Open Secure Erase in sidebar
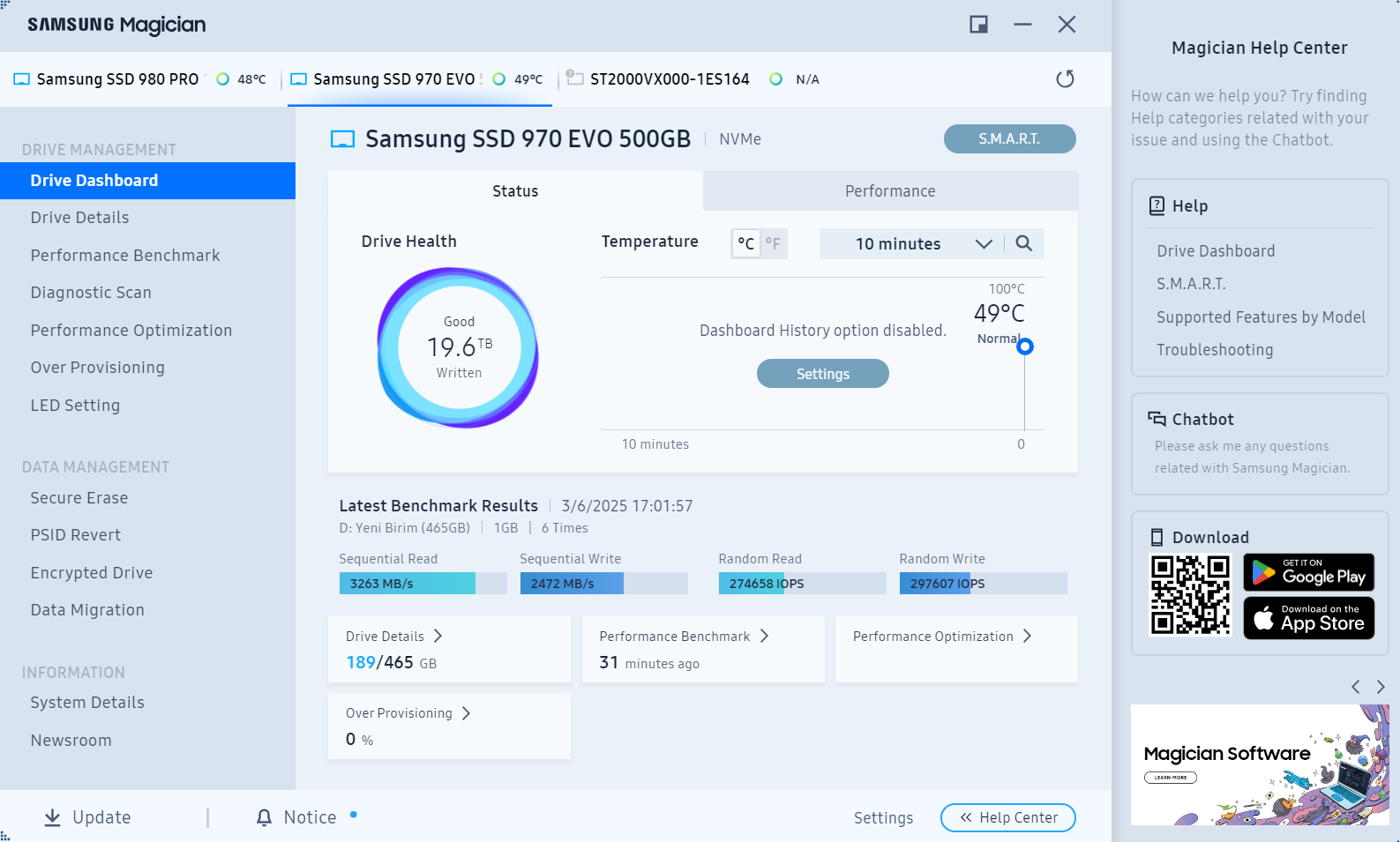This screenshot has height=842, width=1400. click(x=79, y=498)
